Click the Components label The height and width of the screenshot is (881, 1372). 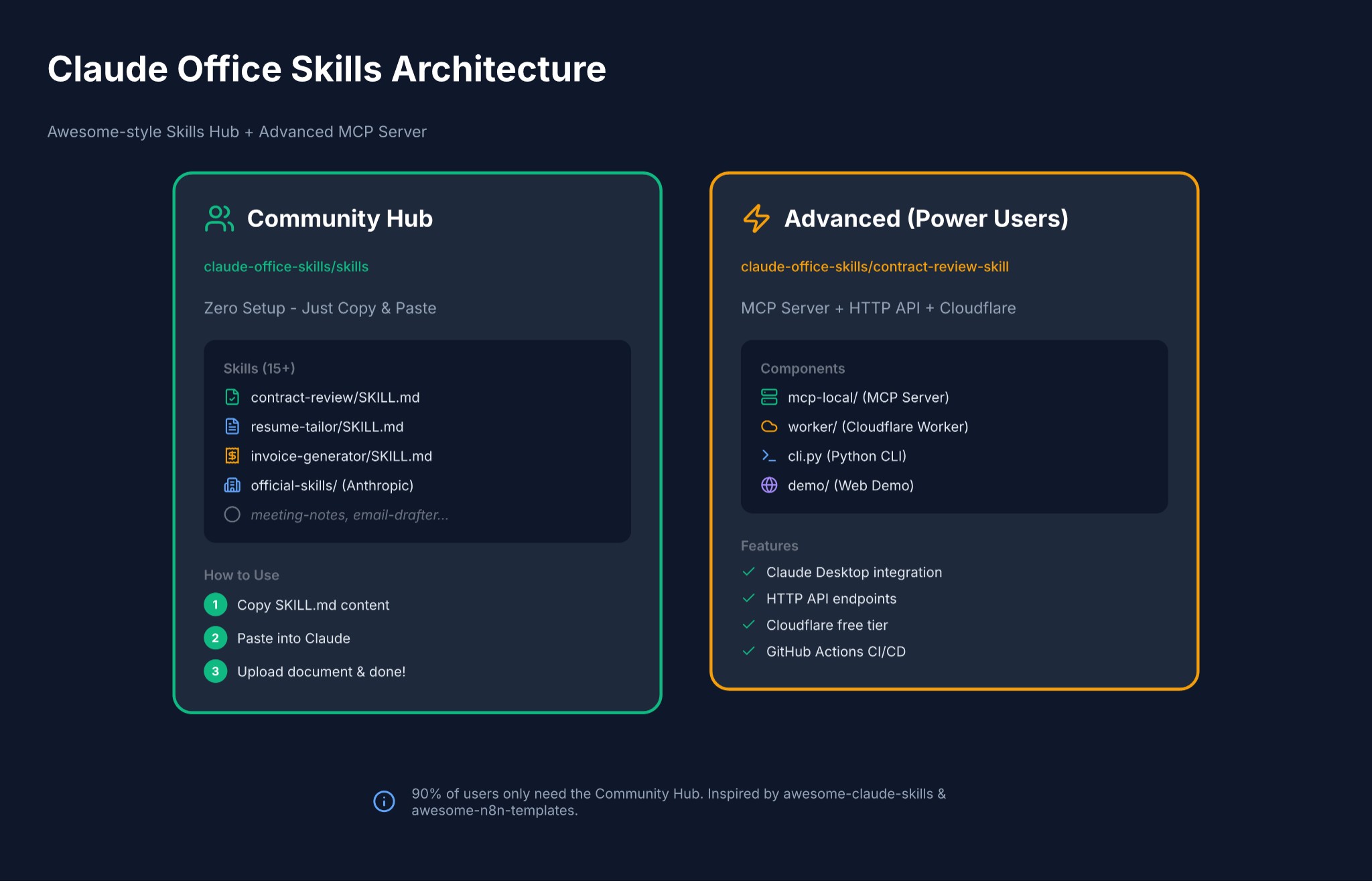pos(803,368)
